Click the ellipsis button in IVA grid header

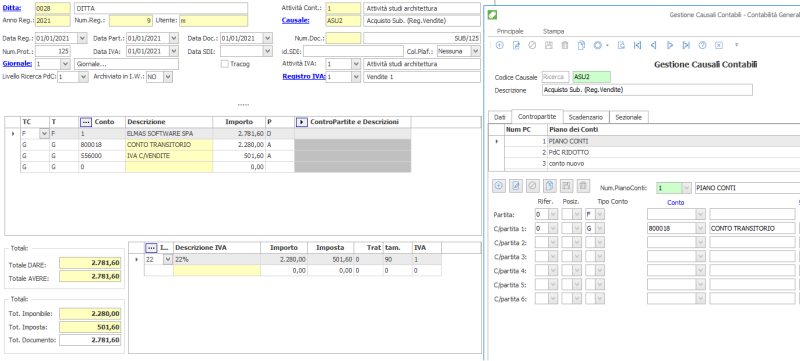click(x=151, y=248)
